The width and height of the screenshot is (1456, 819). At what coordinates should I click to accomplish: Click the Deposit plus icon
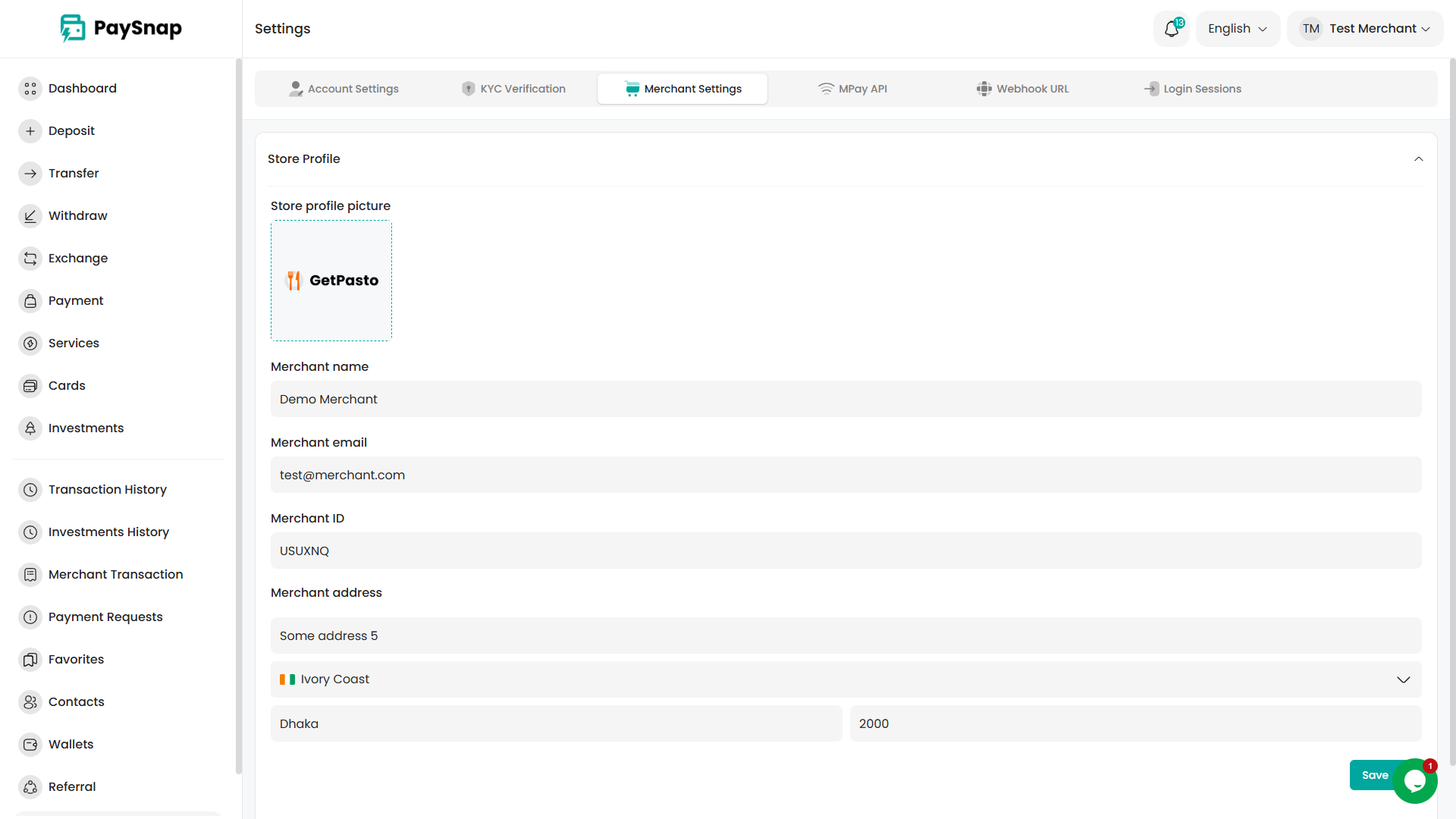point(30,131)
